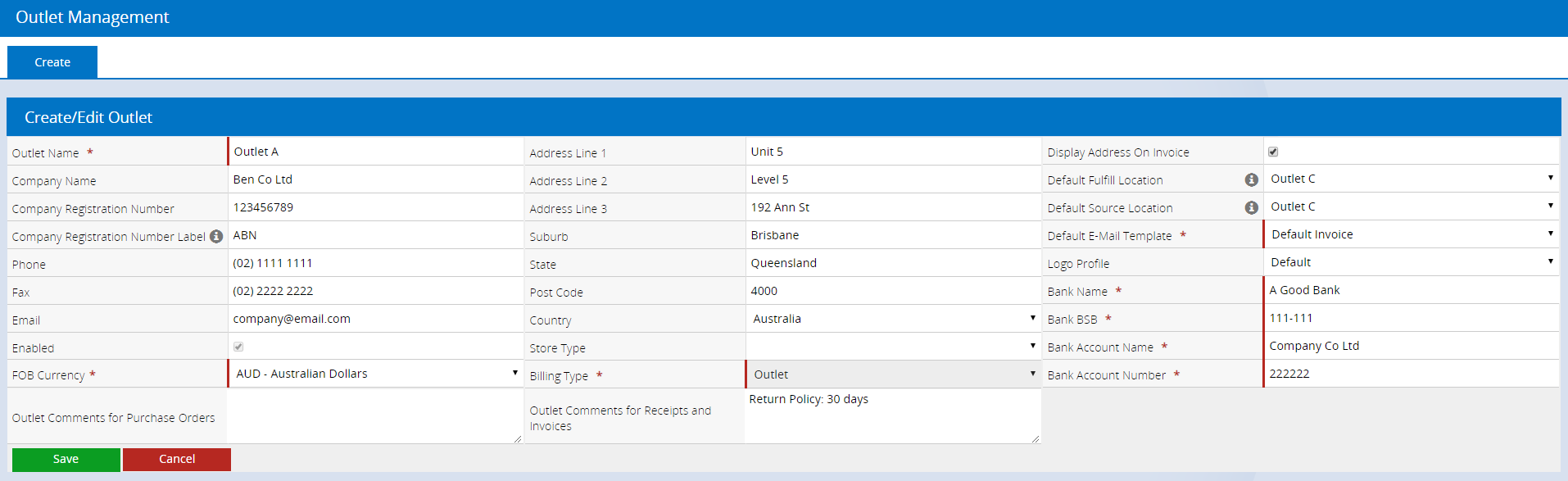Switch to the Create tab
This screenshot has height=481, width=1568.
(52, 62)
